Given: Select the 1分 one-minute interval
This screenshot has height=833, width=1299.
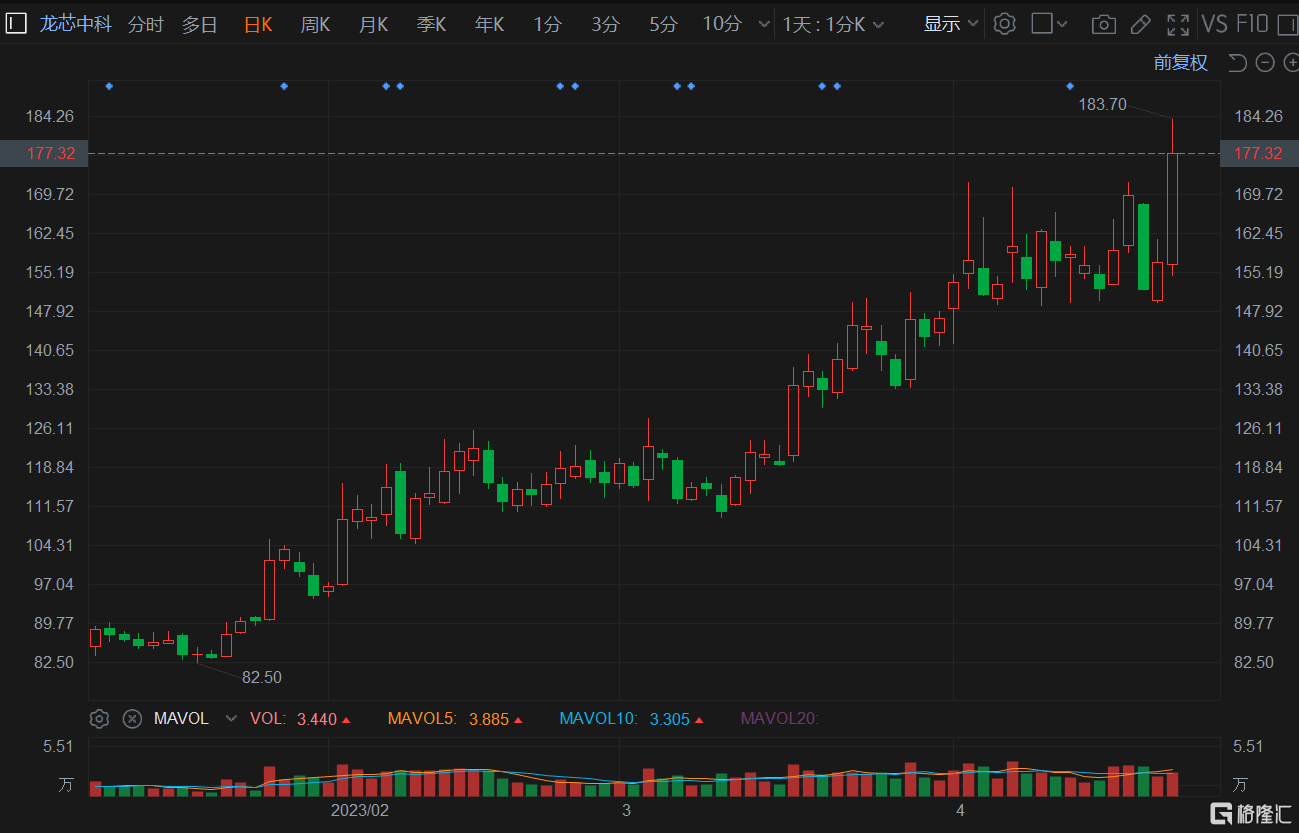Looking at the screenshot, I should [547, 24].
